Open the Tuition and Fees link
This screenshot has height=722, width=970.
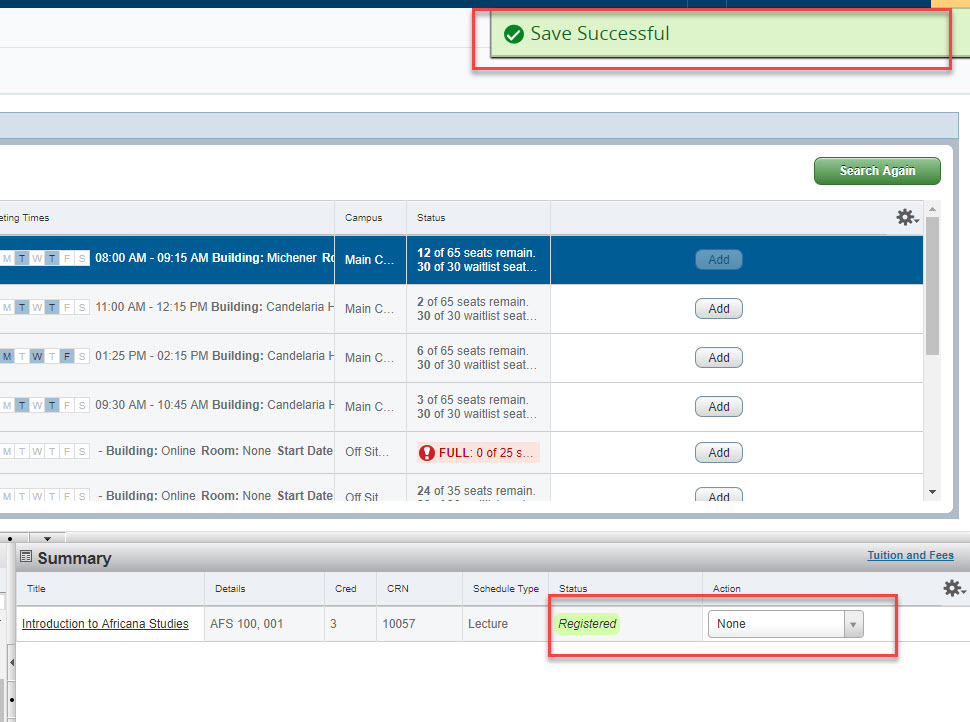[910, 556]
